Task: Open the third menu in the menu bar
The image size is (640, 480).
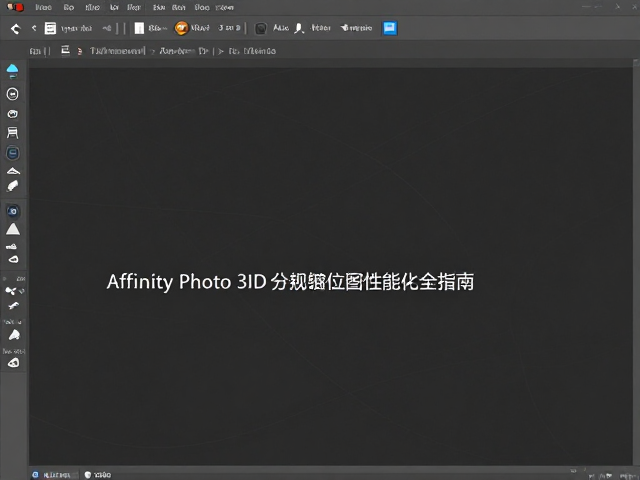Action: coord(93,7)
